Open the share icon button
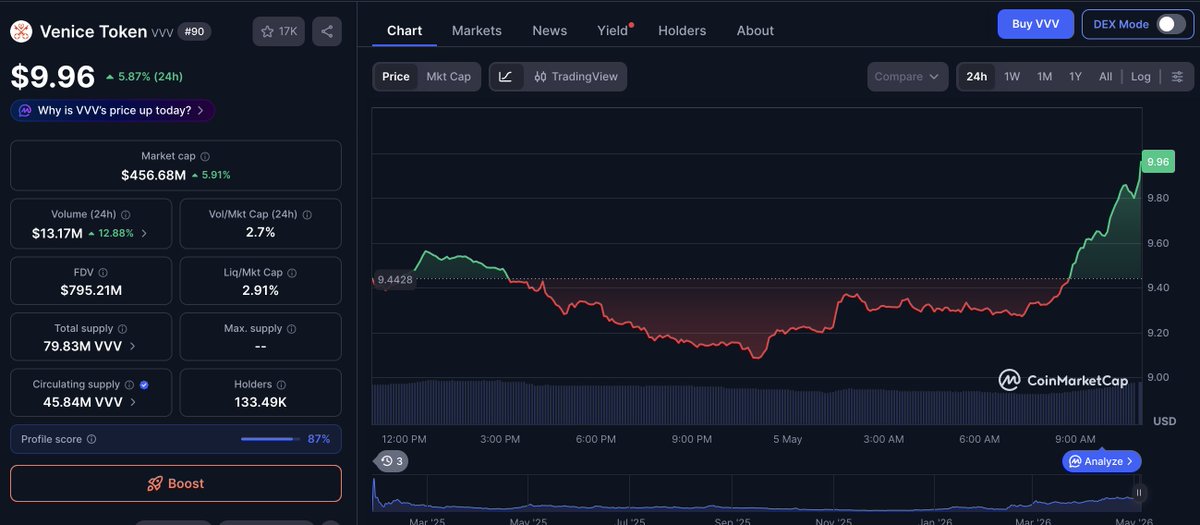1200x525 pixels. coord(327,32)
